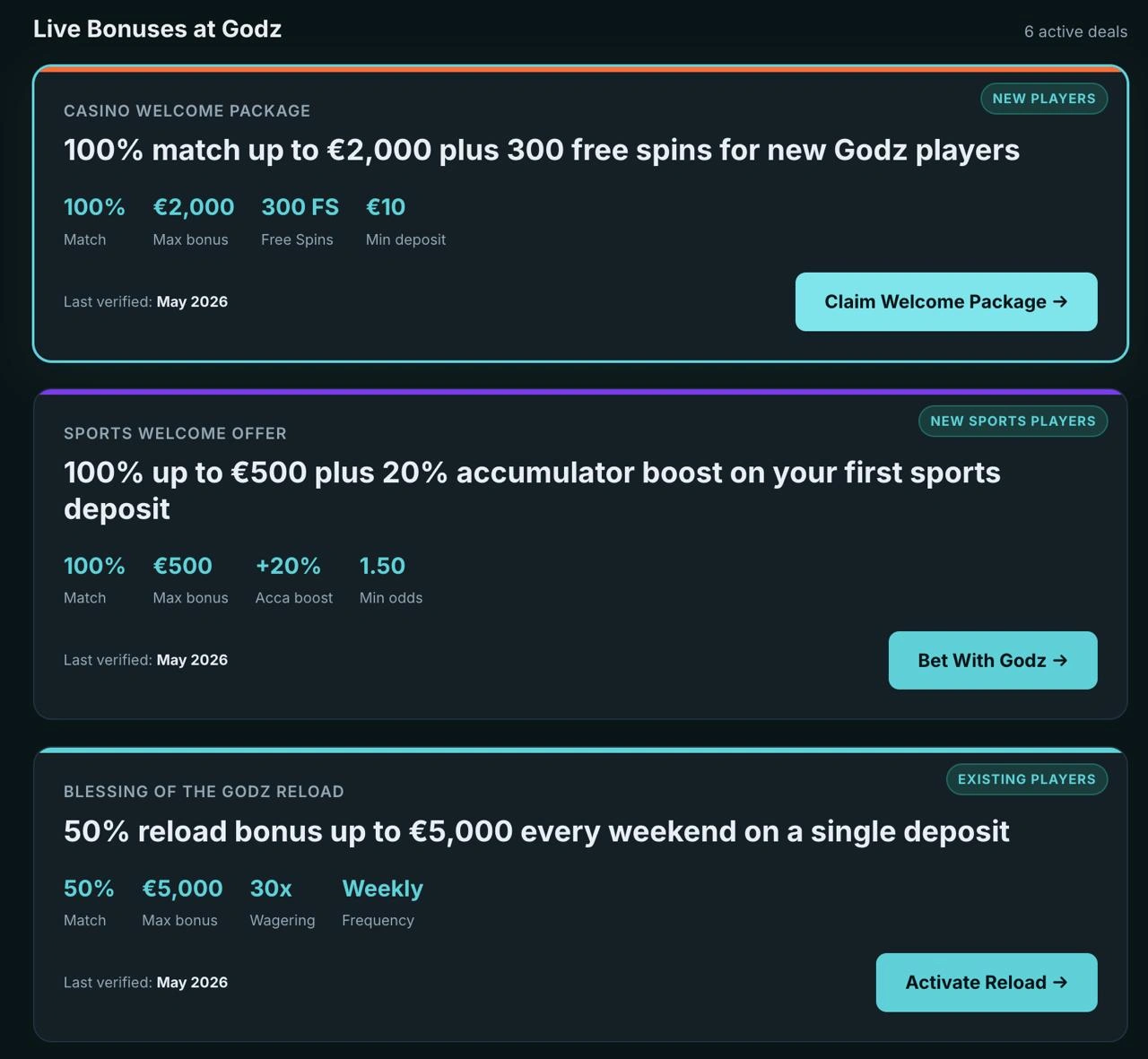Image resolution: width=1148 pixels, height=1059 pixels.
Task: Select the NEW SPORTS PLAYERS badge
Action: (1013, 421)
